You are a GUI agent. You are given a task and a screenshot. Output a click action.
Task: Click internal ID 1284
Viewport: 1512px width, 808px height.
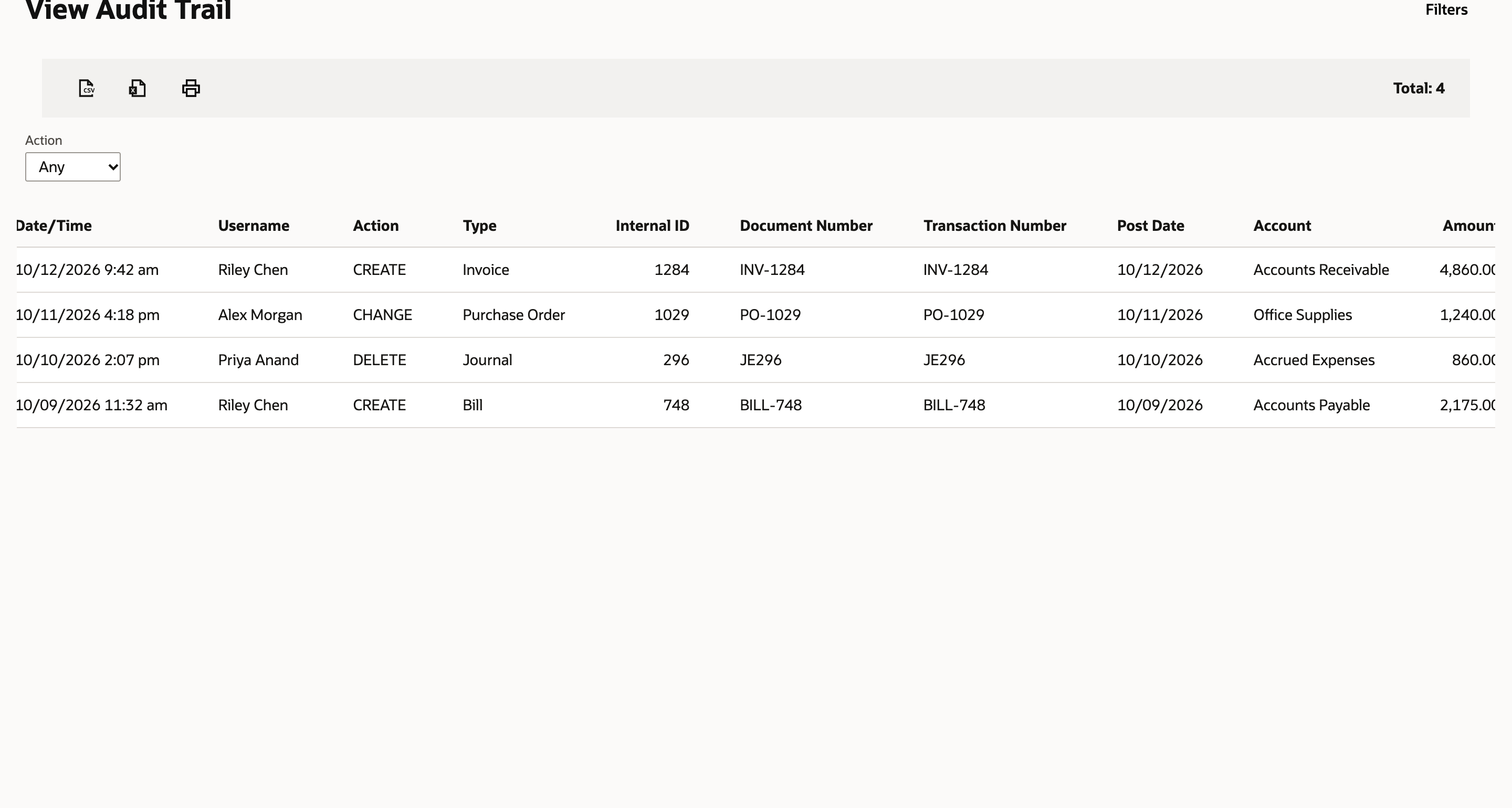tap(671, 270)
